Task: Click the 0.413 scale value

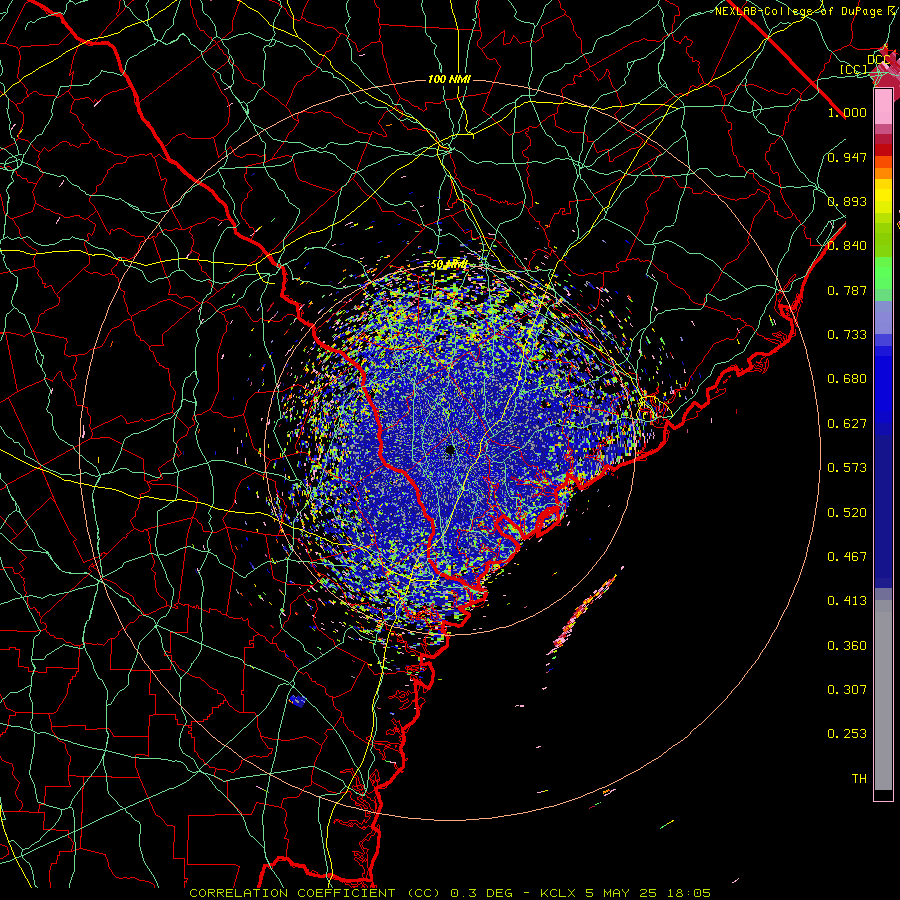Action: pos(847,601)
